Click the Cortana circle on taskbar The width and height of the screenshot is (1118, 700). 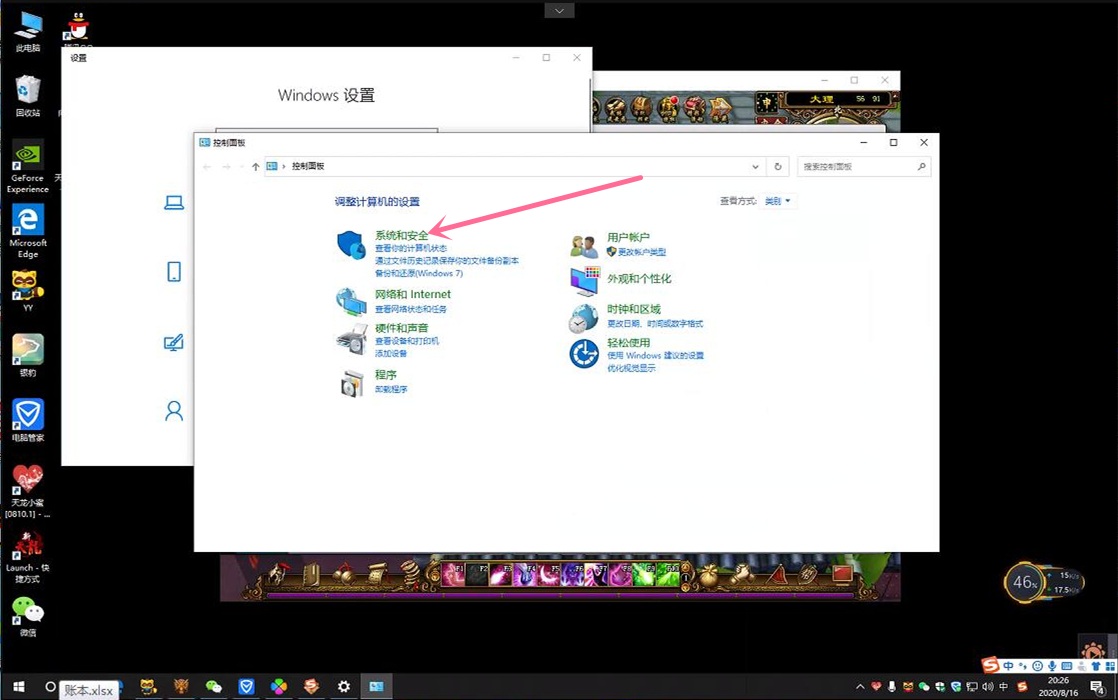(50, 686)
